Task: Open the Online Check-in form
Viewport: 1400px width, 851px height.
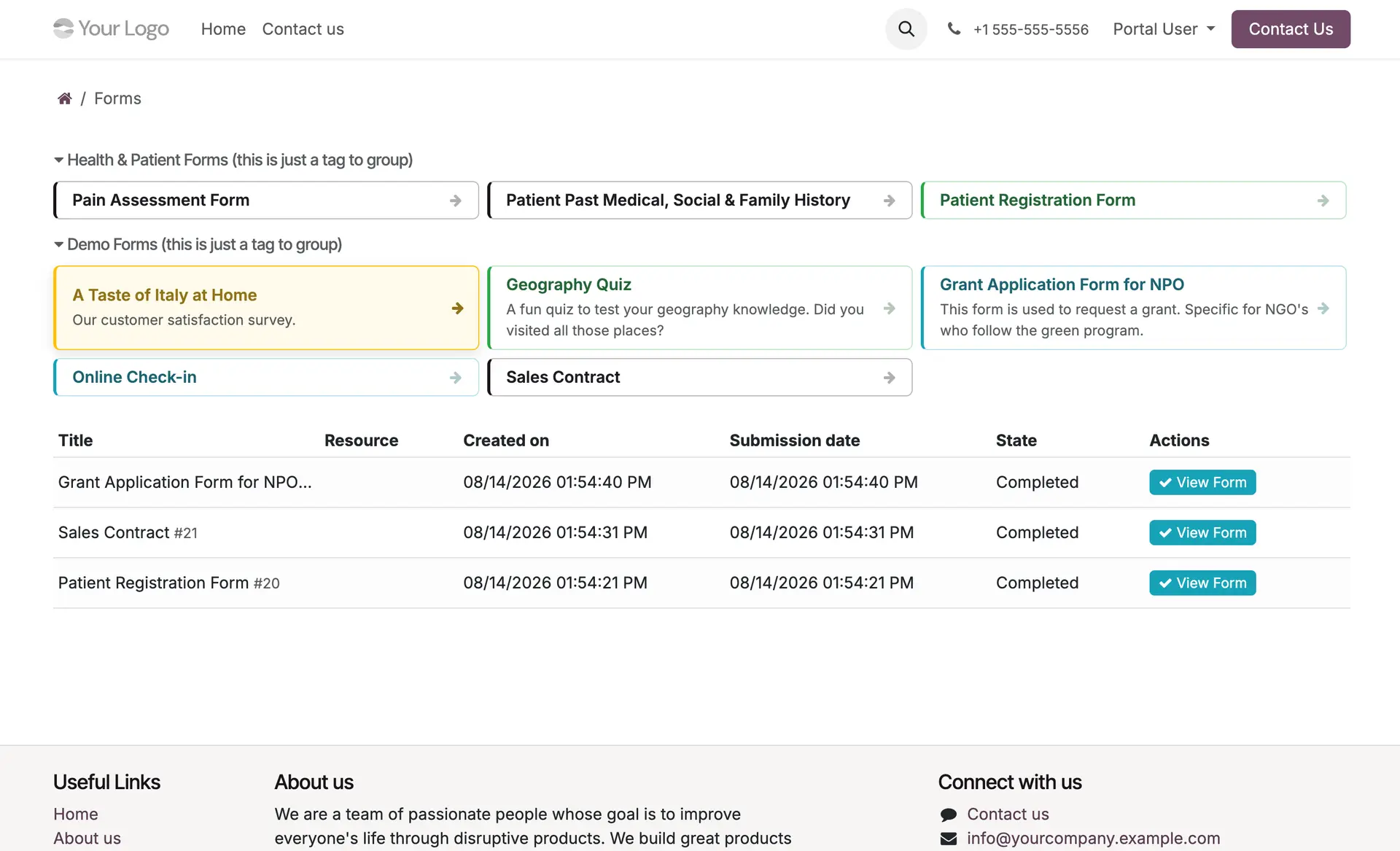Action: pos(266,378)
